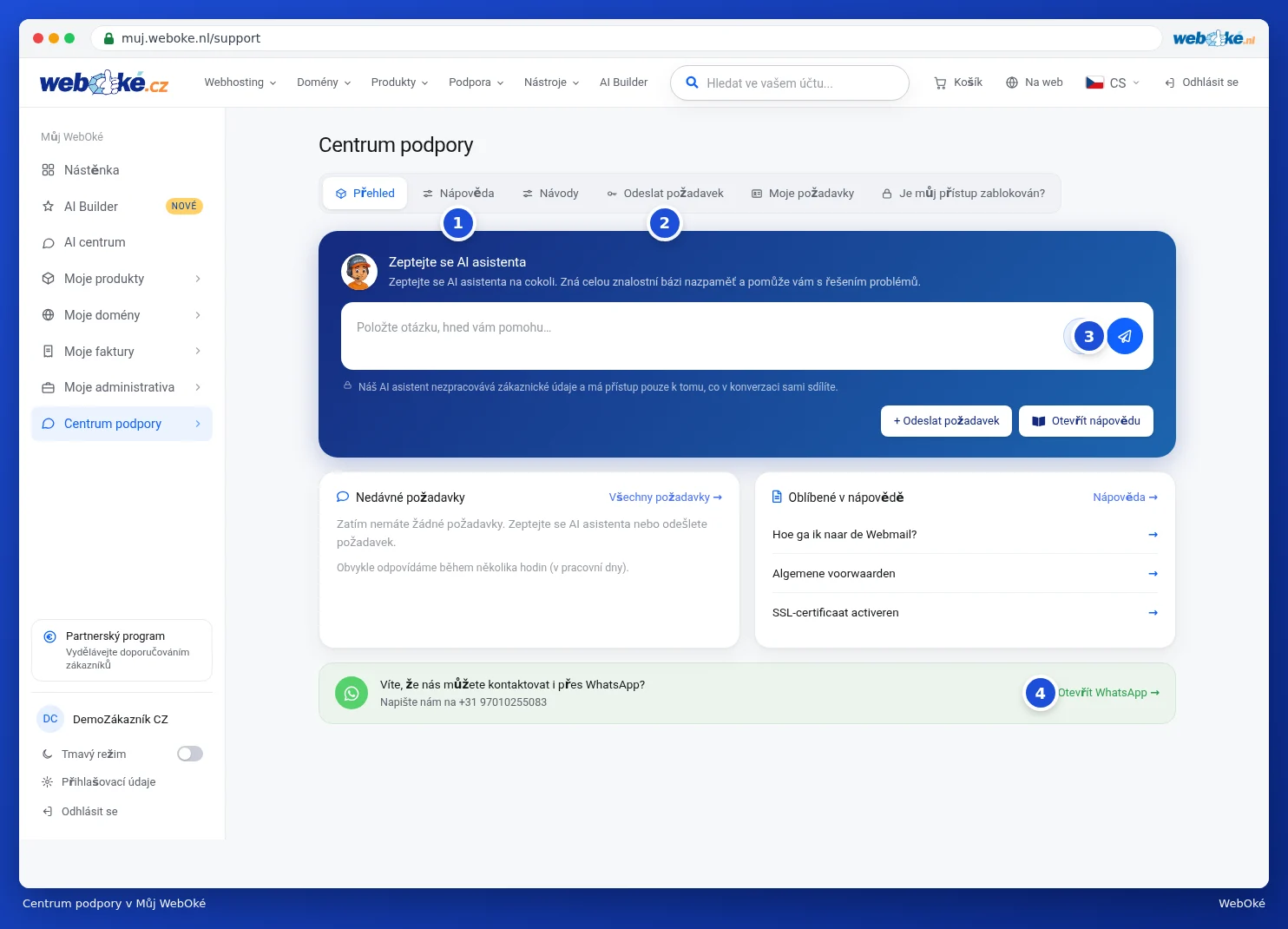Image resolution: width=1288 pixels, height=929 pixels.
Task: Click the AI centrum chat bubble icon
Action: coord(49,243)
